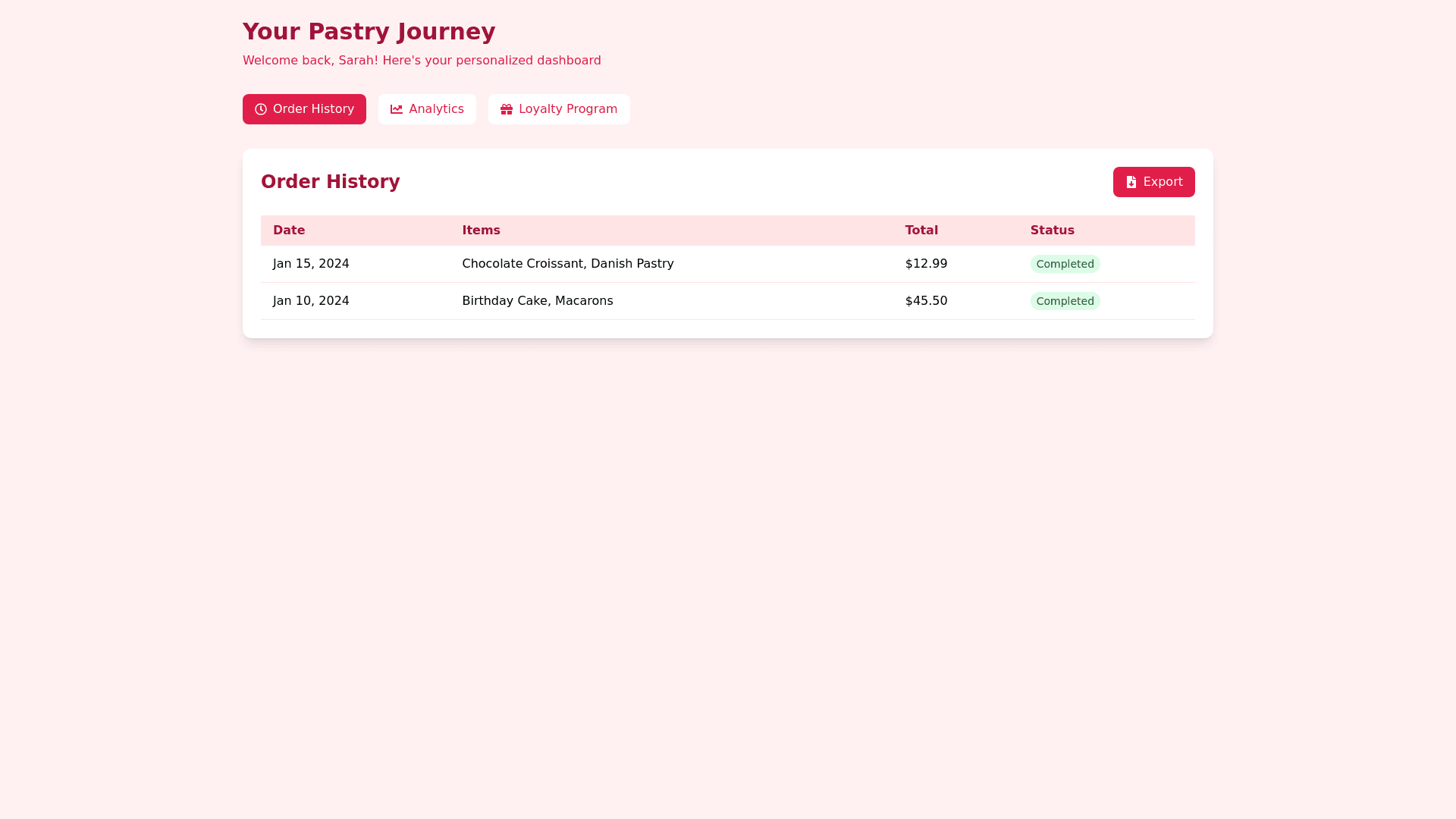Viewport: 1456px width, 819px height.
Task: Click Birthday Cake, Macarons items cell
Action: click(x=537, y=301)
